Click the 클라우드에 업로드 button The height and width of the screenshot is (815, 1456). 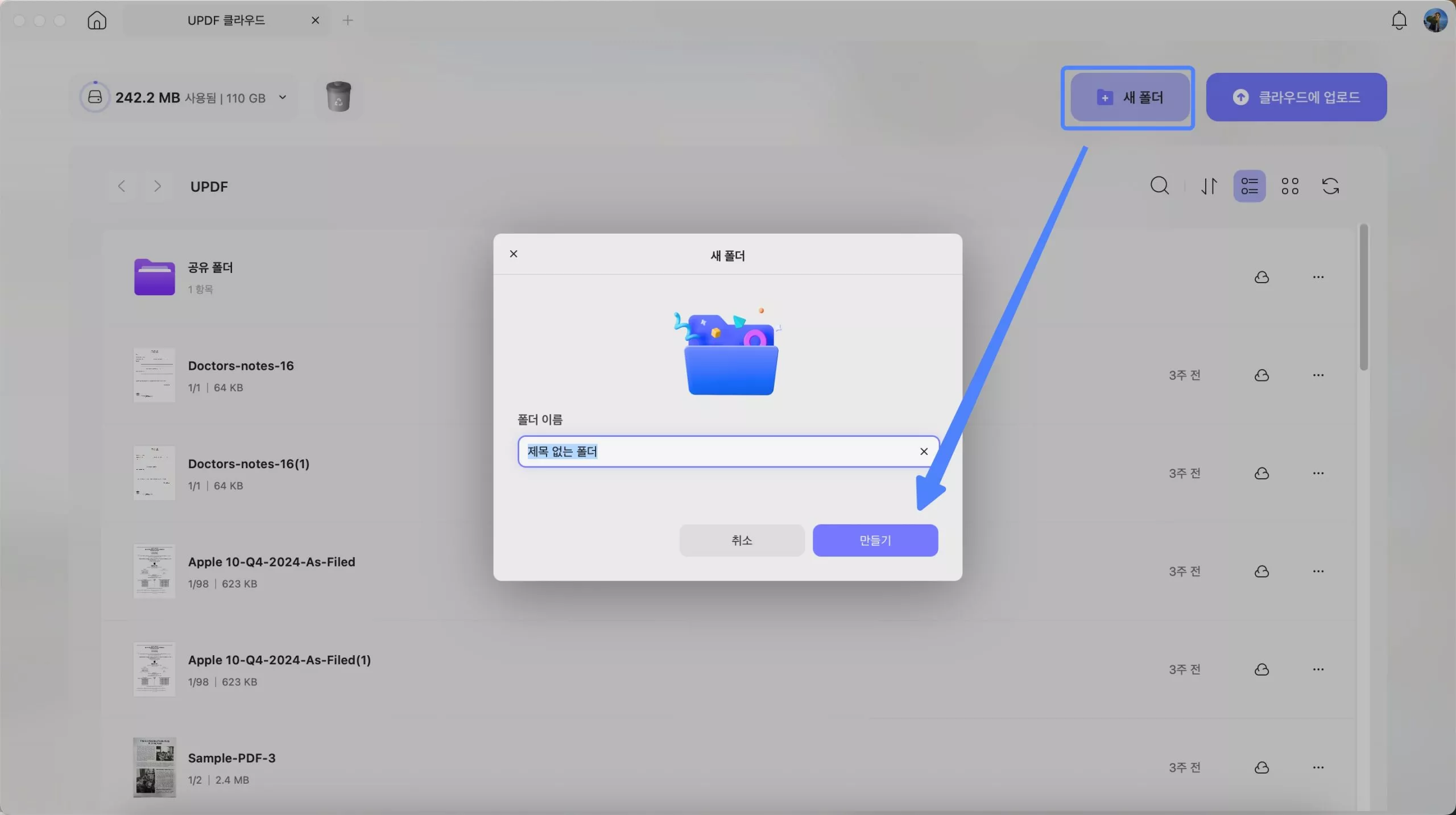[x=1296, y=97]
